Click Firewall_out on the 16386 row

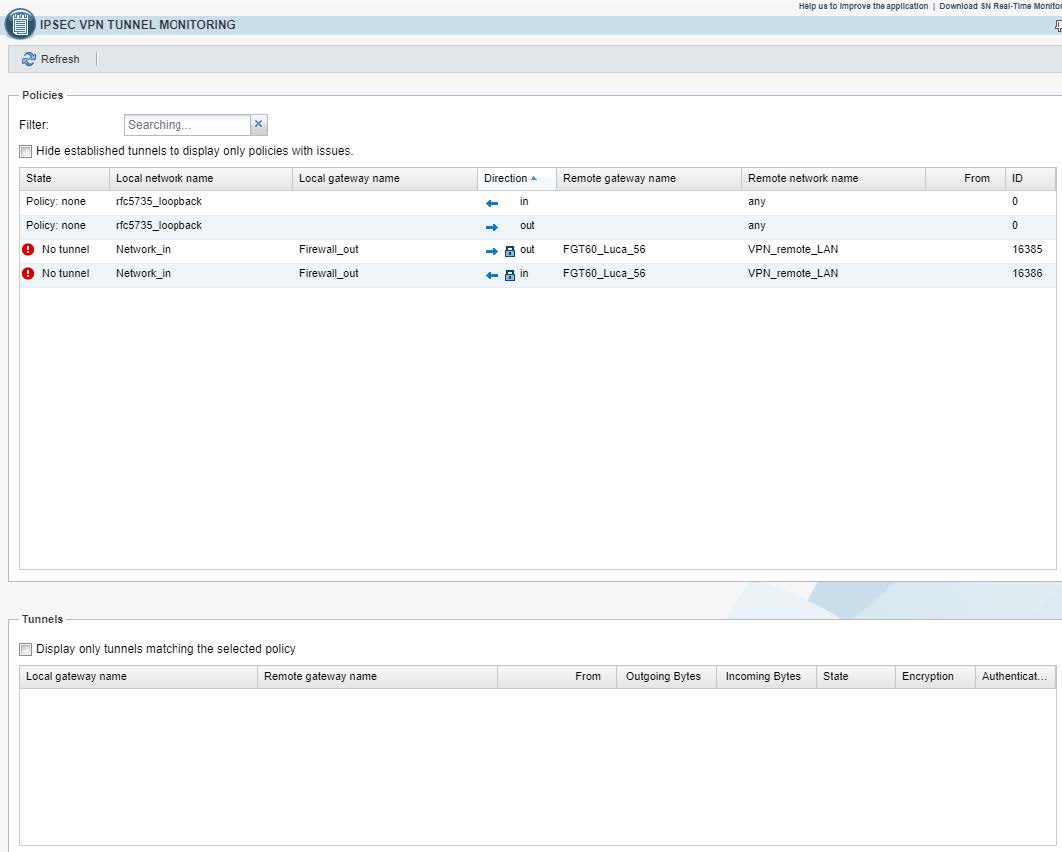(x=328, y=274)
